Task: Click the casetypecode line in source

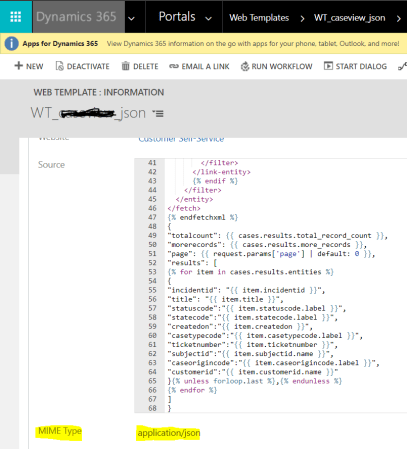Action: [265, 335]
